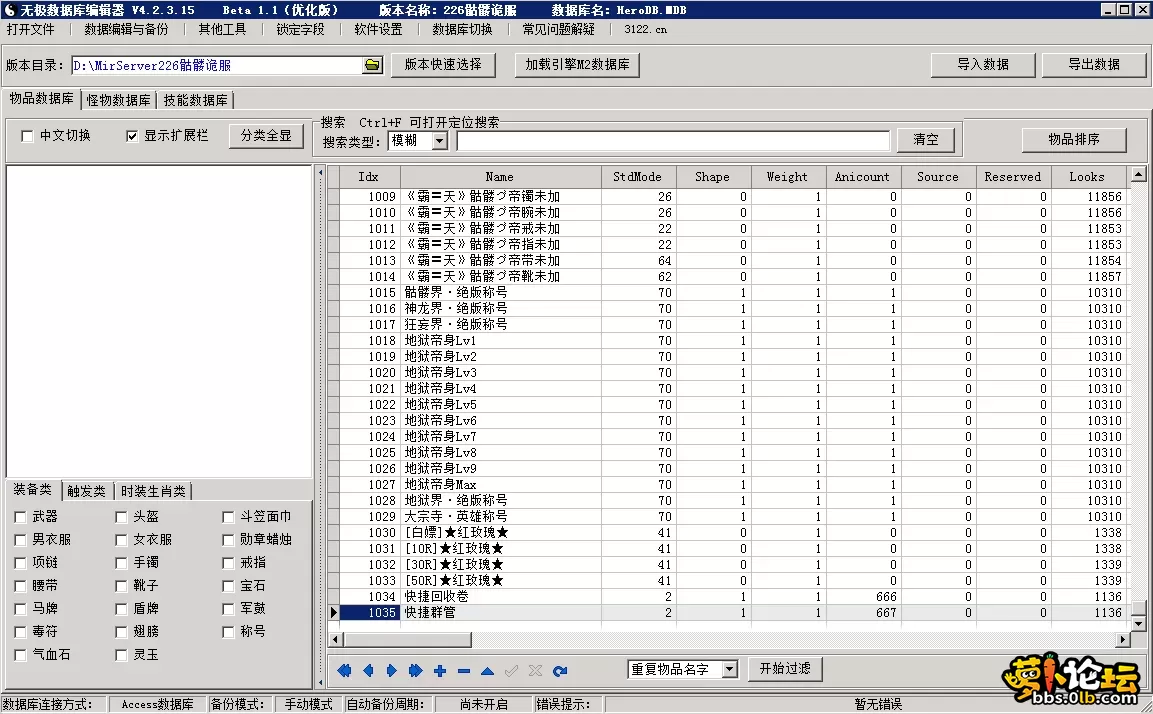Screen dimensions: 1153x714
Task: Open 打开文件 menu
Action: click(x=30, y=29)
